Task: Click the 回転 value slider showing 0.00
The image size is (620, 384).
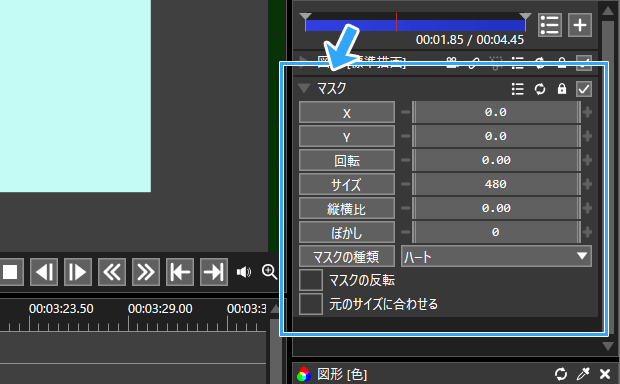Action: pos(496,160)
